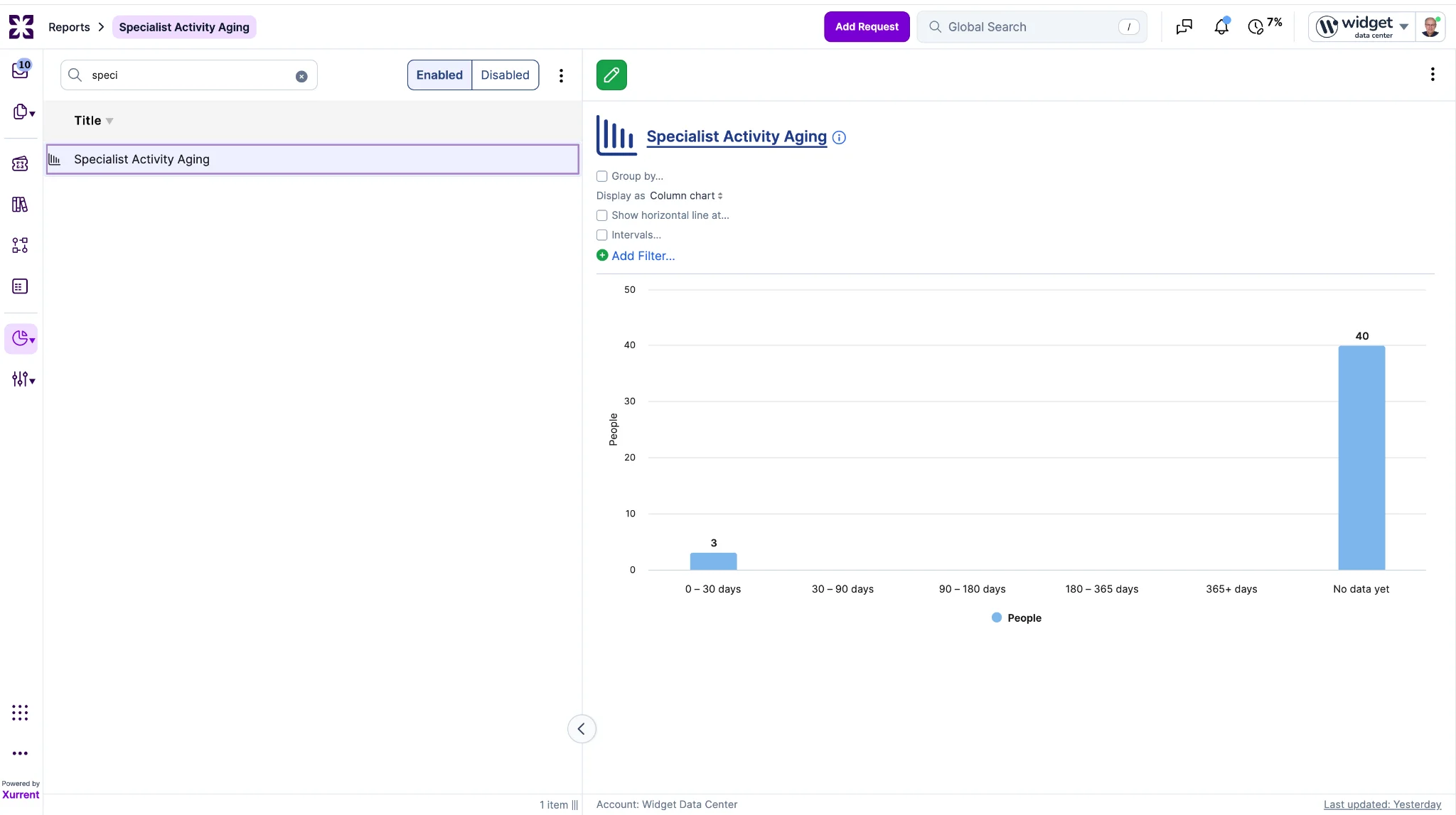
Task: Open the Inbox icon with badge 10
Action: pos(21,69)
